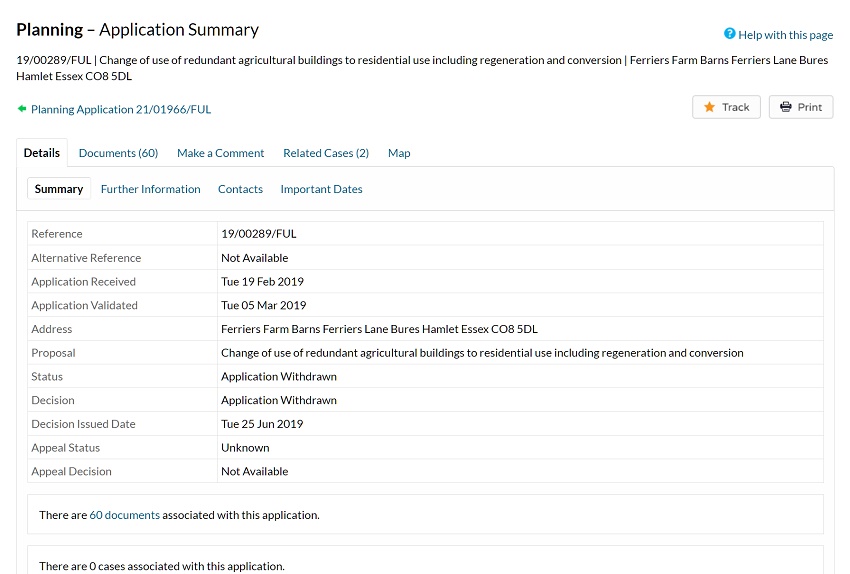Click the printer icon
The width and height of the screenshot is (850, 574).
(785, 107)
